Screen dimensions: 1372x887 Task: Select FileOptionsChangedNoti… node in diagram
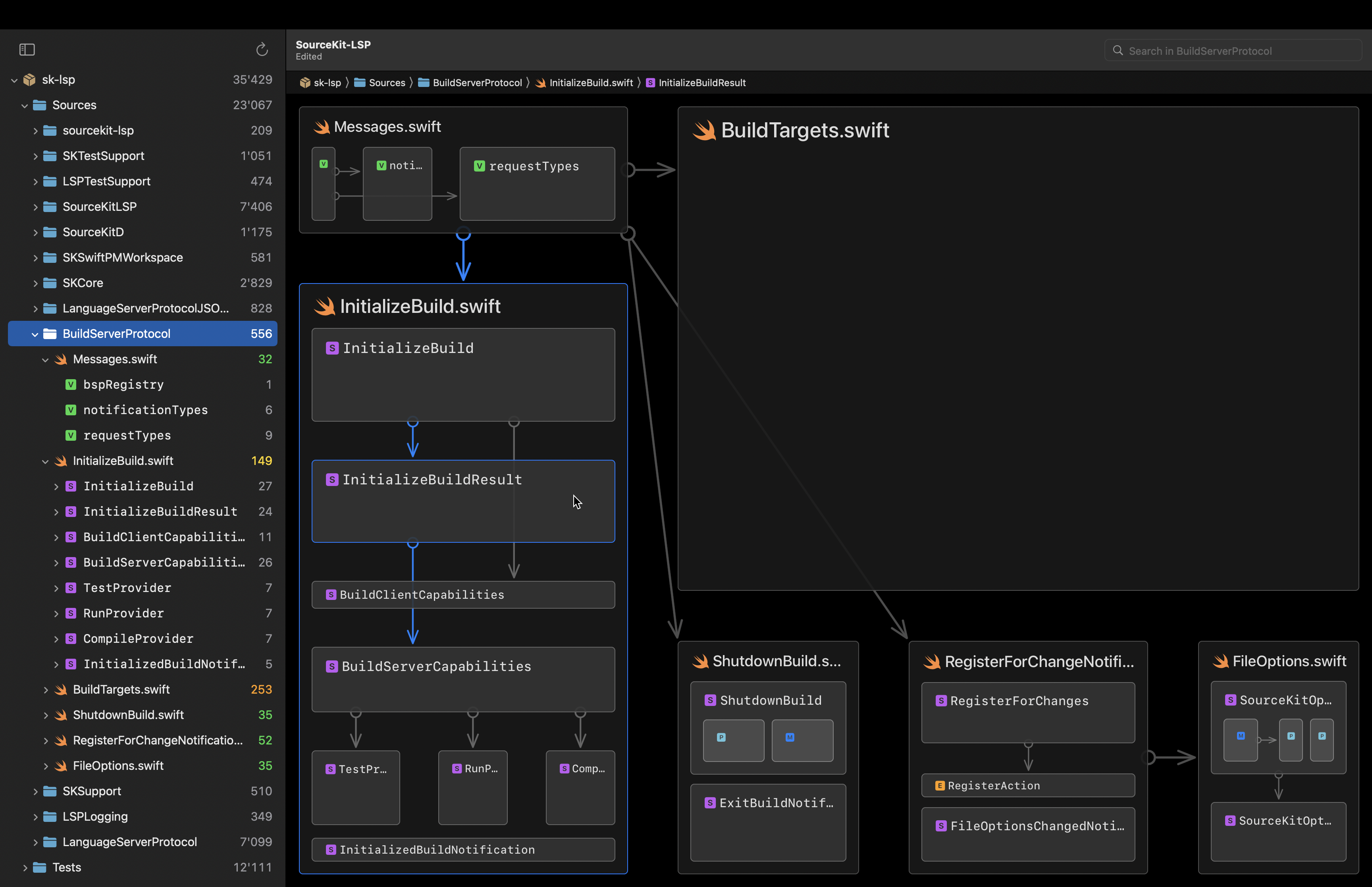[x=1028, y=834]
